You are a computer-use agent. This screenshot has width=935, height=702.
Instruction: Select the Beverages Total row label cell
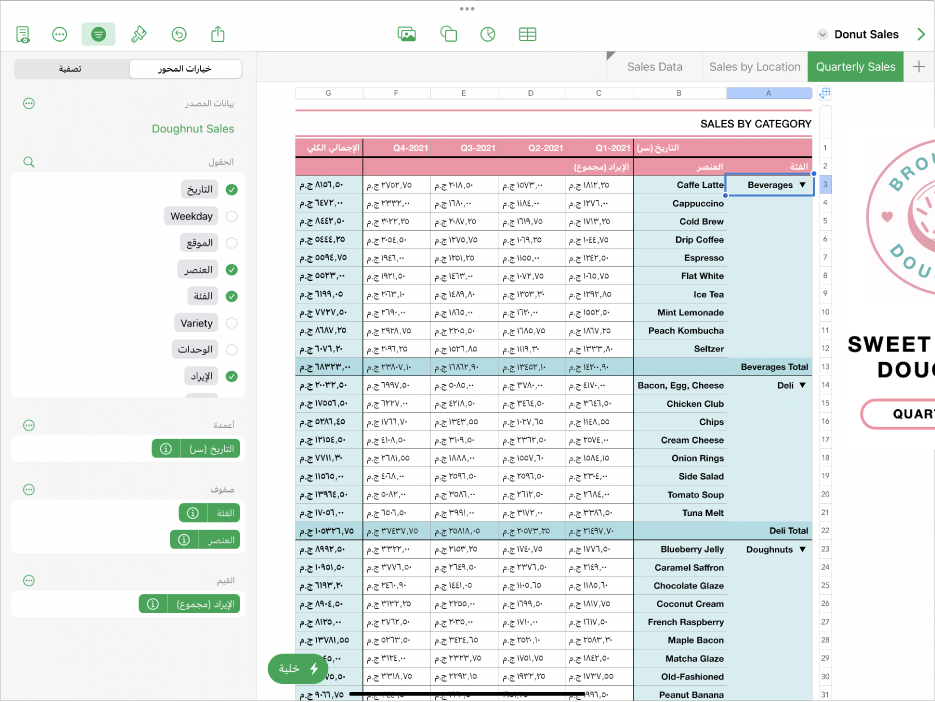coord(773,367)
